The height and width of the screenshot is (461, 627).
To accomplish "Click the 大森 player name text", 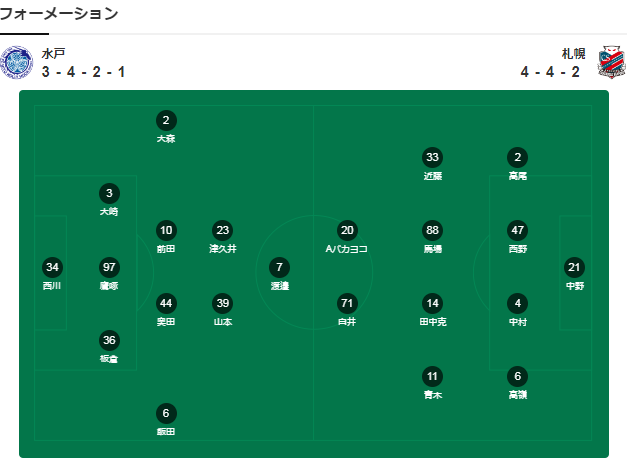I will pos(166,139).
